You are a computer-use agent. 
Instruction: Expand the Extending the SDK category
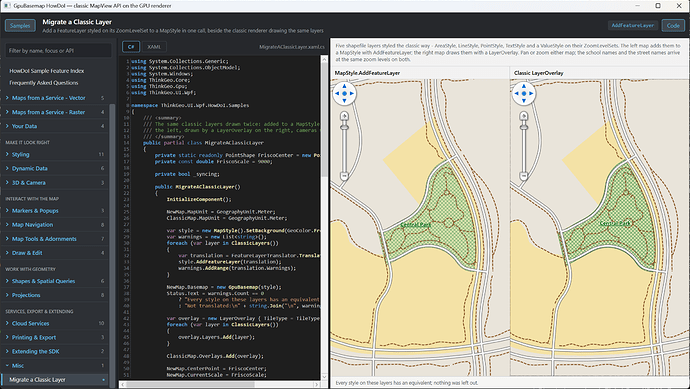coord(55,351)
